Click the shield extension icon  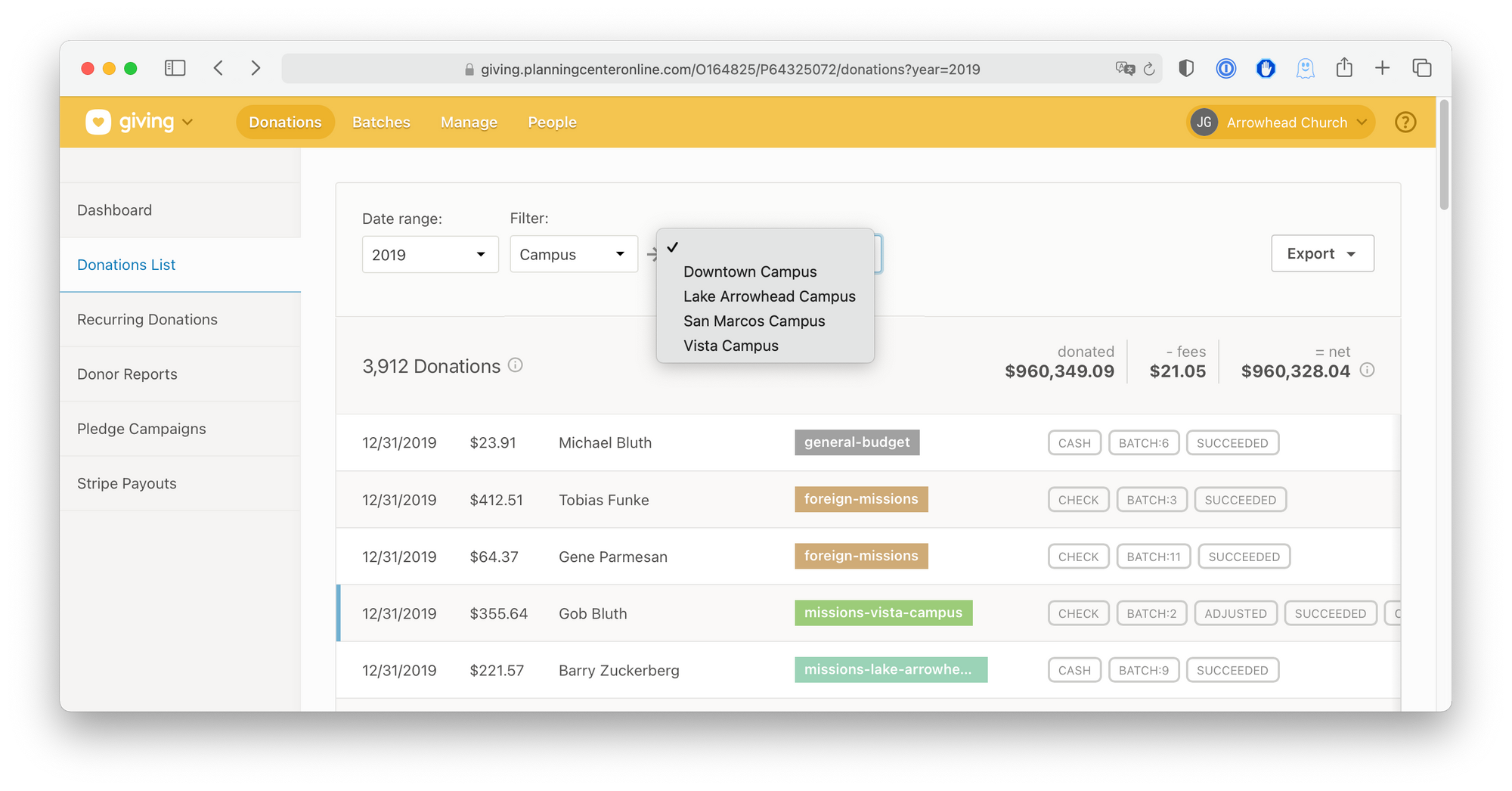pos(1185,68)
